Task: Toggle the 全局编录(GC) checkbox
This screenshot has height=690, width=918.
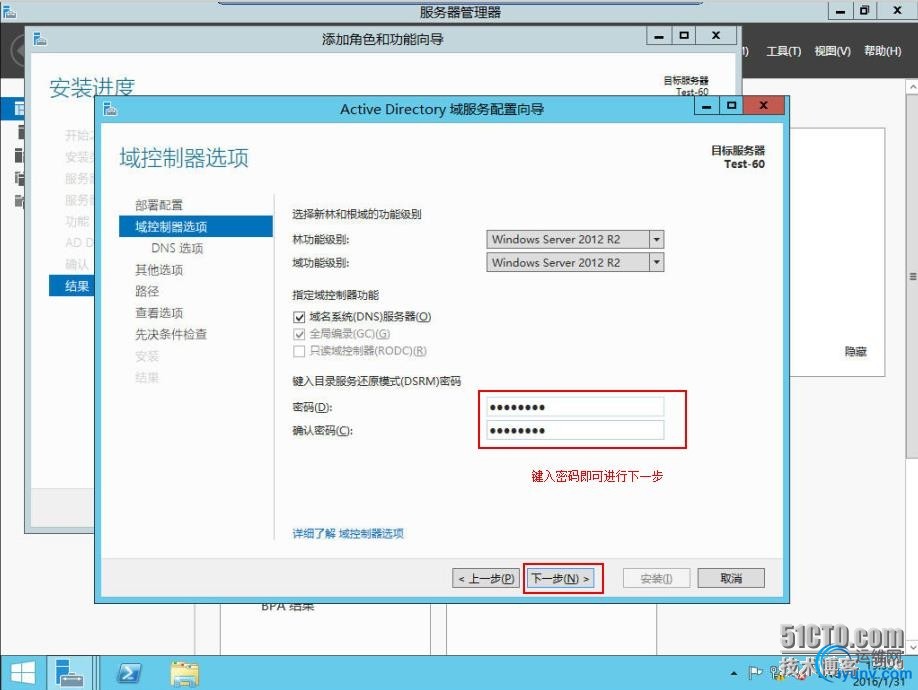Action: [x=299, y=334]
